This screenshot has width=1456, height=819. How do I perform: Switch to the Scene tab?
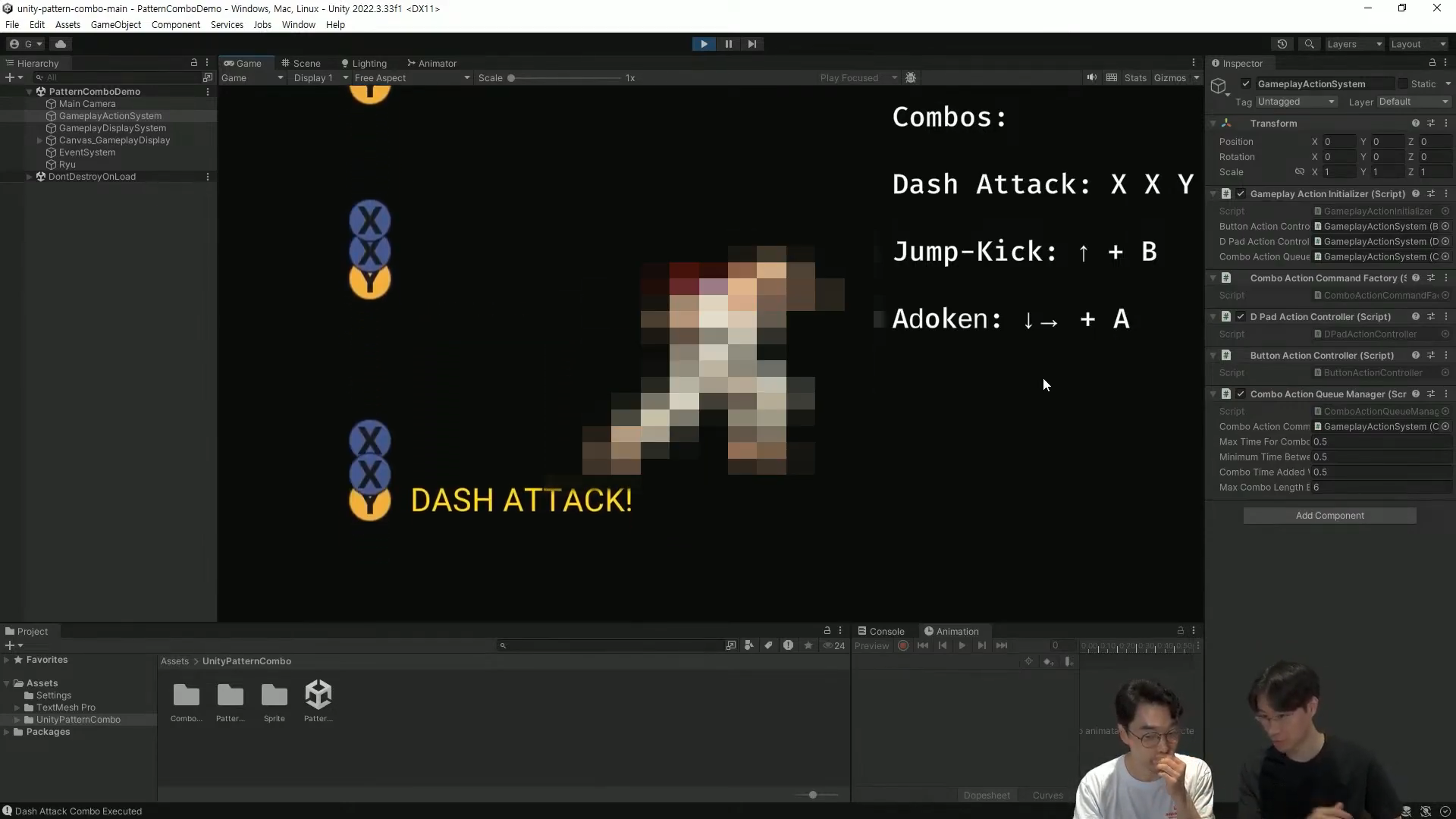301,63
